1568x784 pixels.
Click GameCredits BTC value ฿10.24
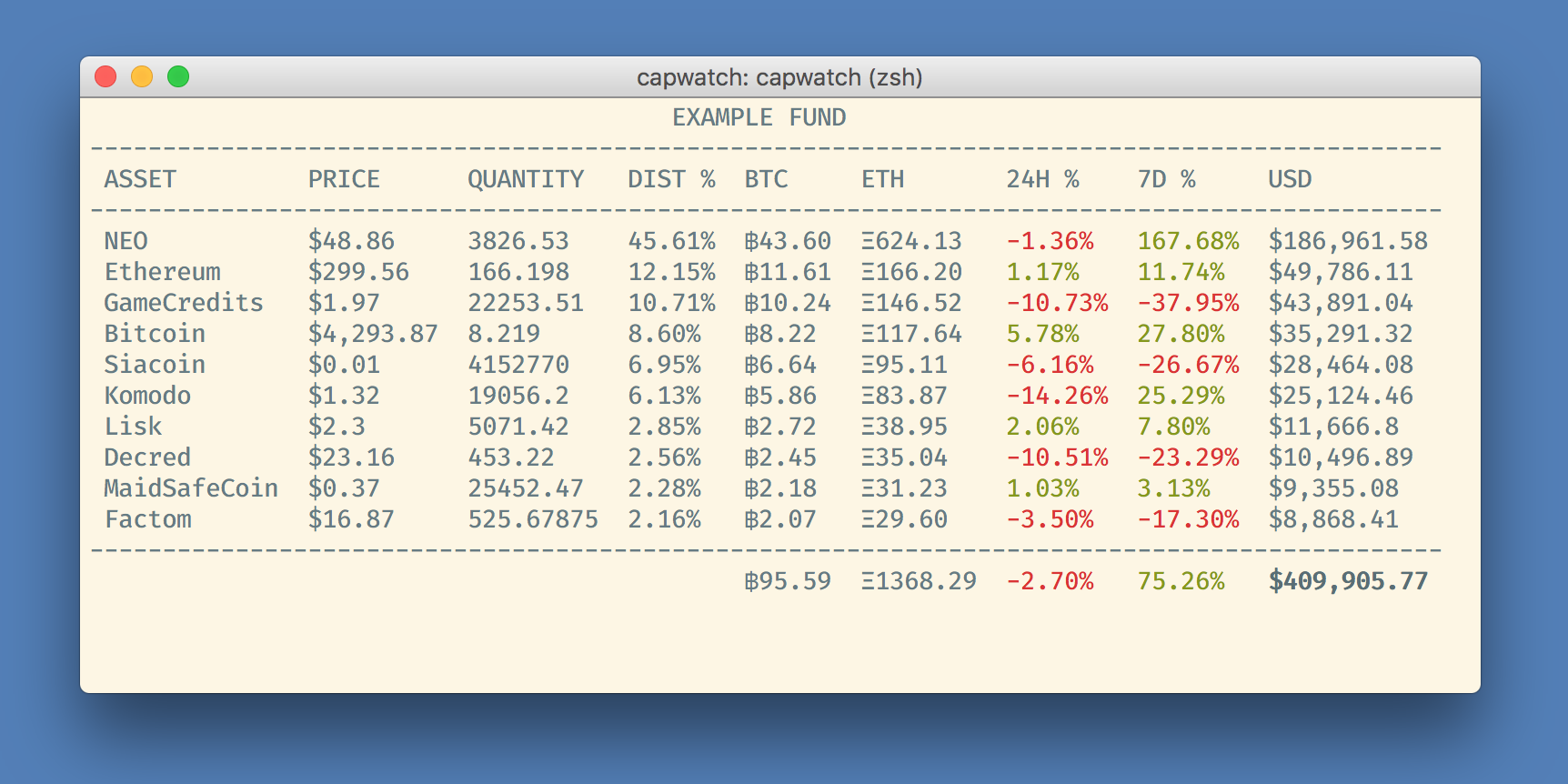tap(788, 303)
